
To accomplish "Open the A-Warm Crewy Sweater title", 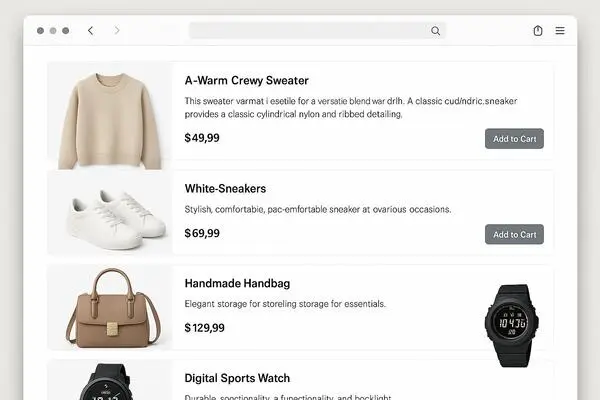I will point(246,80).
